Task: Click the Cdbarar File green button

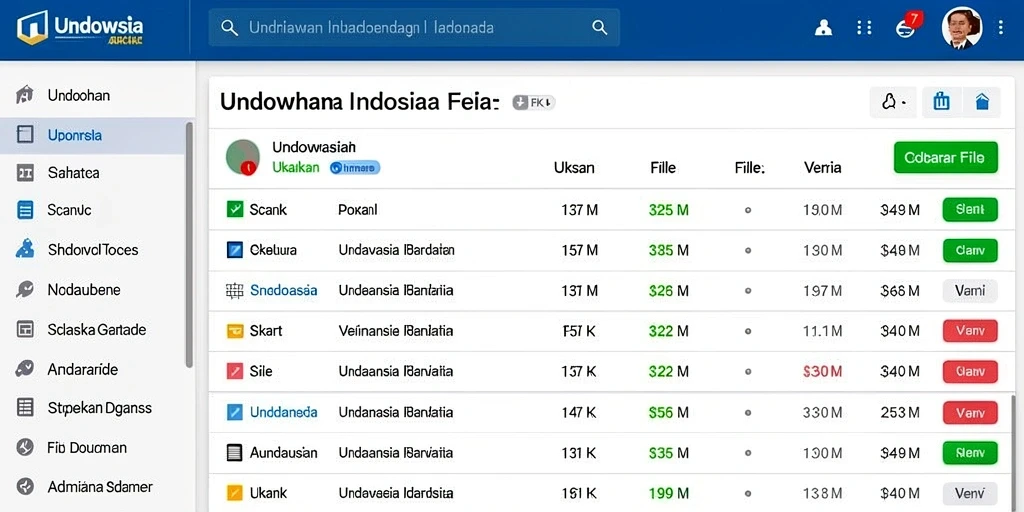Action: pos(945,157)
